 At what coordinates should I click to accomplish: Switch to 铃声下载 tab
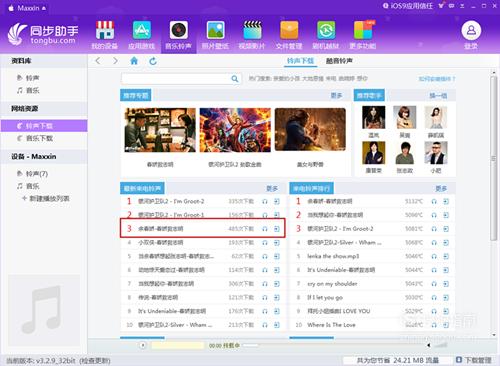click(300, 61)
